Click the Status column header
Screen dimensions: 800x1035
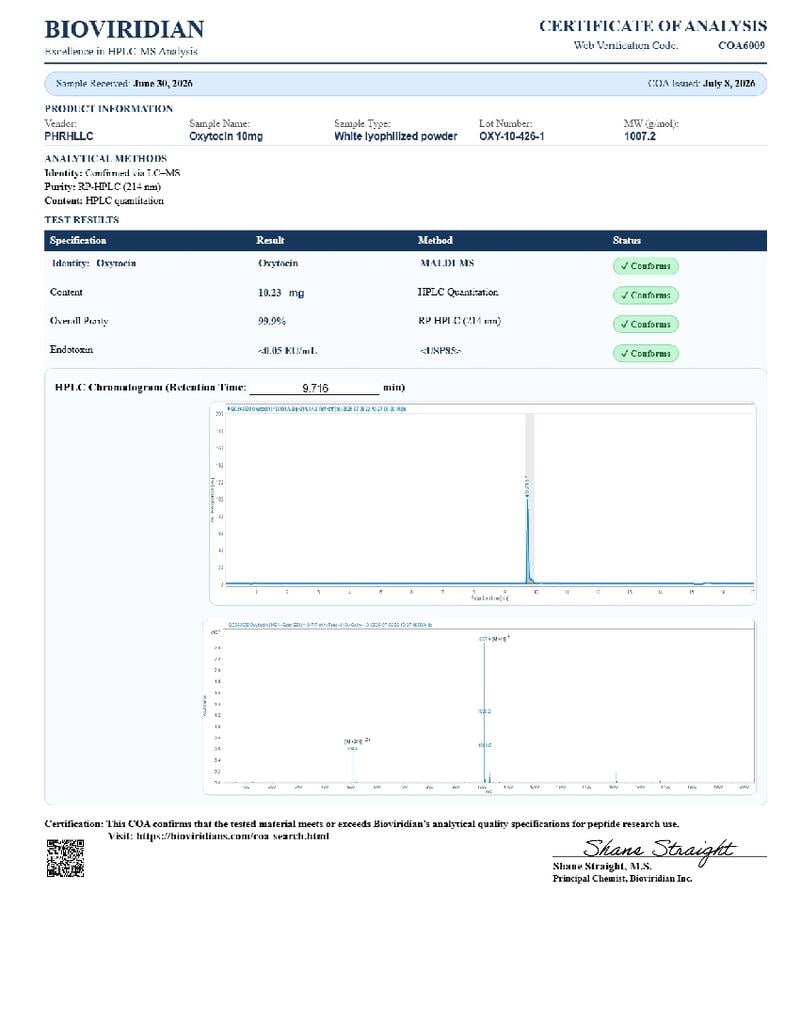point(626,240)
